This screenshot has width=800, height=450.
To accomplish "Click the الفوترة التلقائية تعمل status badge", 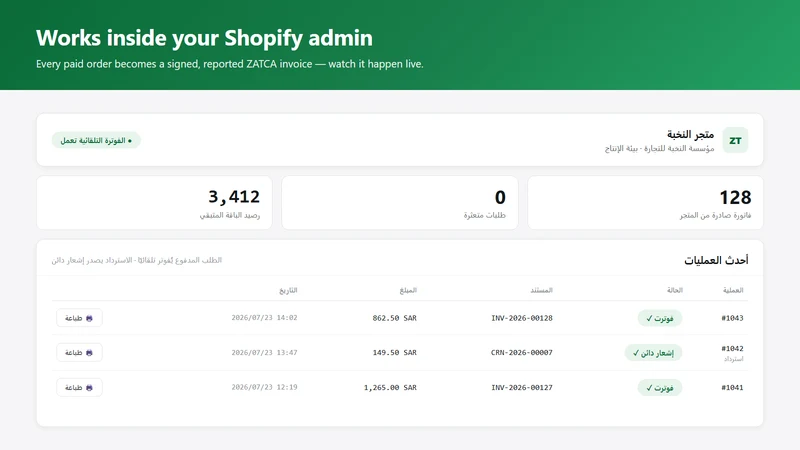I will pyautogui.click(x=96, y=140).
